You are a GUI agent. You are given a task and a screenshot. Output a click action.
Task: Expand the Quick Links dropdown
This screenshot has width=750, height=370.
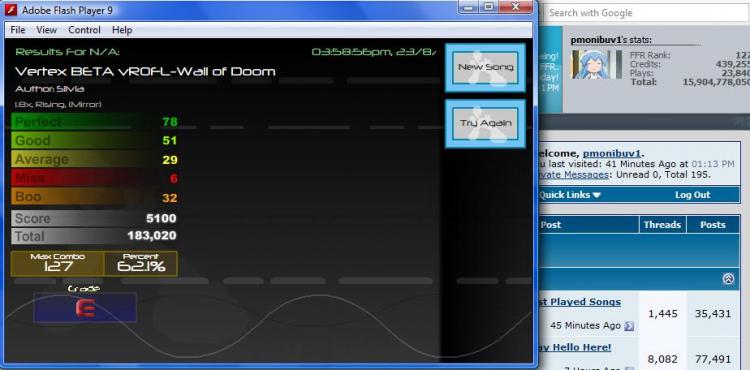570,195
